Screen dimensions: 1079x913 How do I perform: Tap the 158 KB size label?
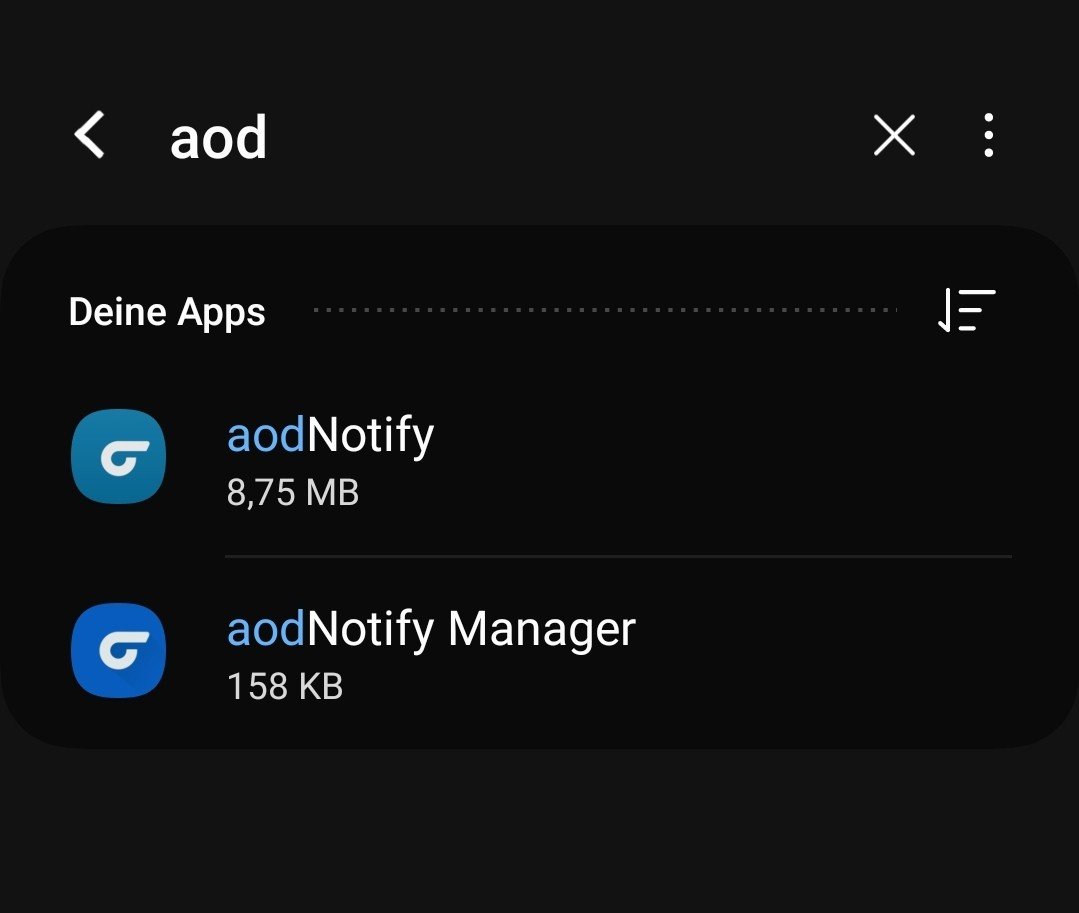pyautogui.click(x=284, y=687)
